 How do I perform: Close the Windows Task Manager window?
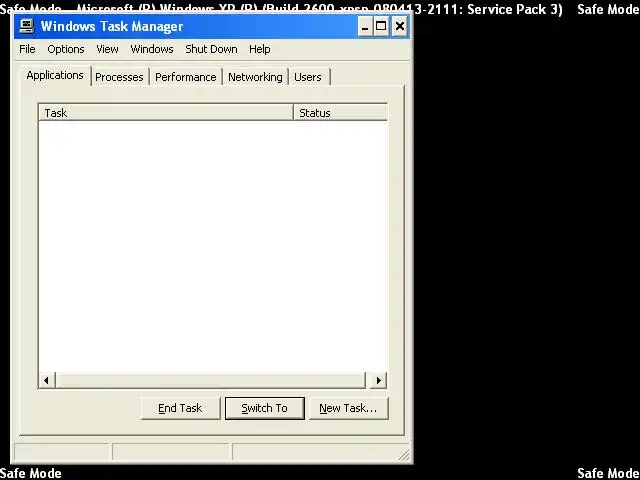tap(400, 27)
